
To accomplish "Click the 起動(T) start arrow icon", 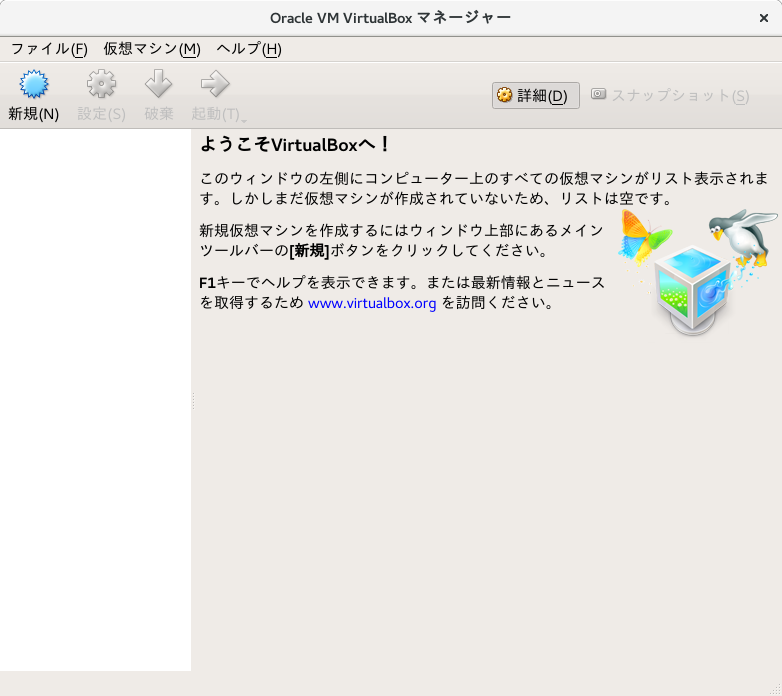I will (x=215, y=83).
